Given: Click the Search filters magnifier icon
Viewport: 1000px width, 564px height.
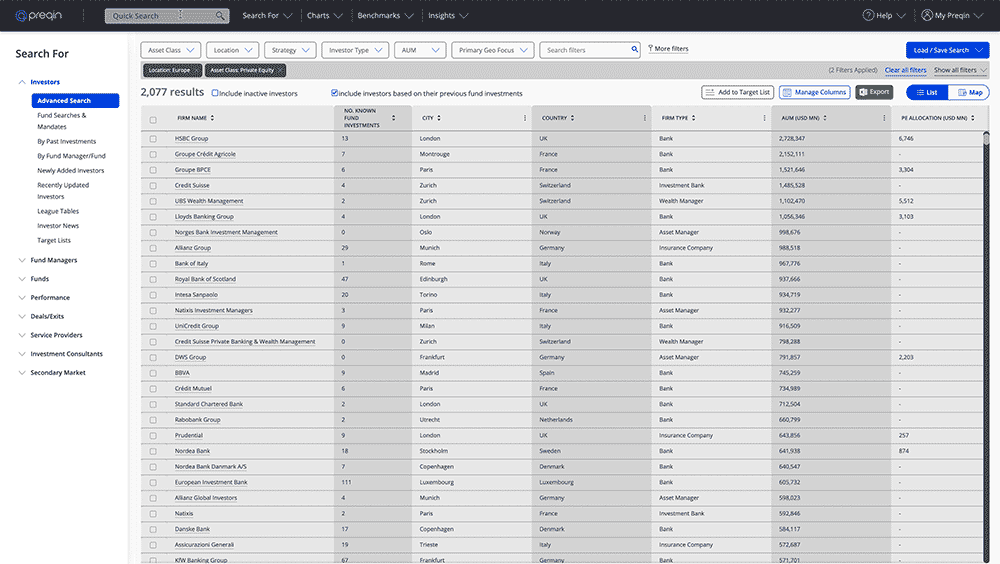Looking at the screenshot, I should pyautogui.click(x=635, y=49).
